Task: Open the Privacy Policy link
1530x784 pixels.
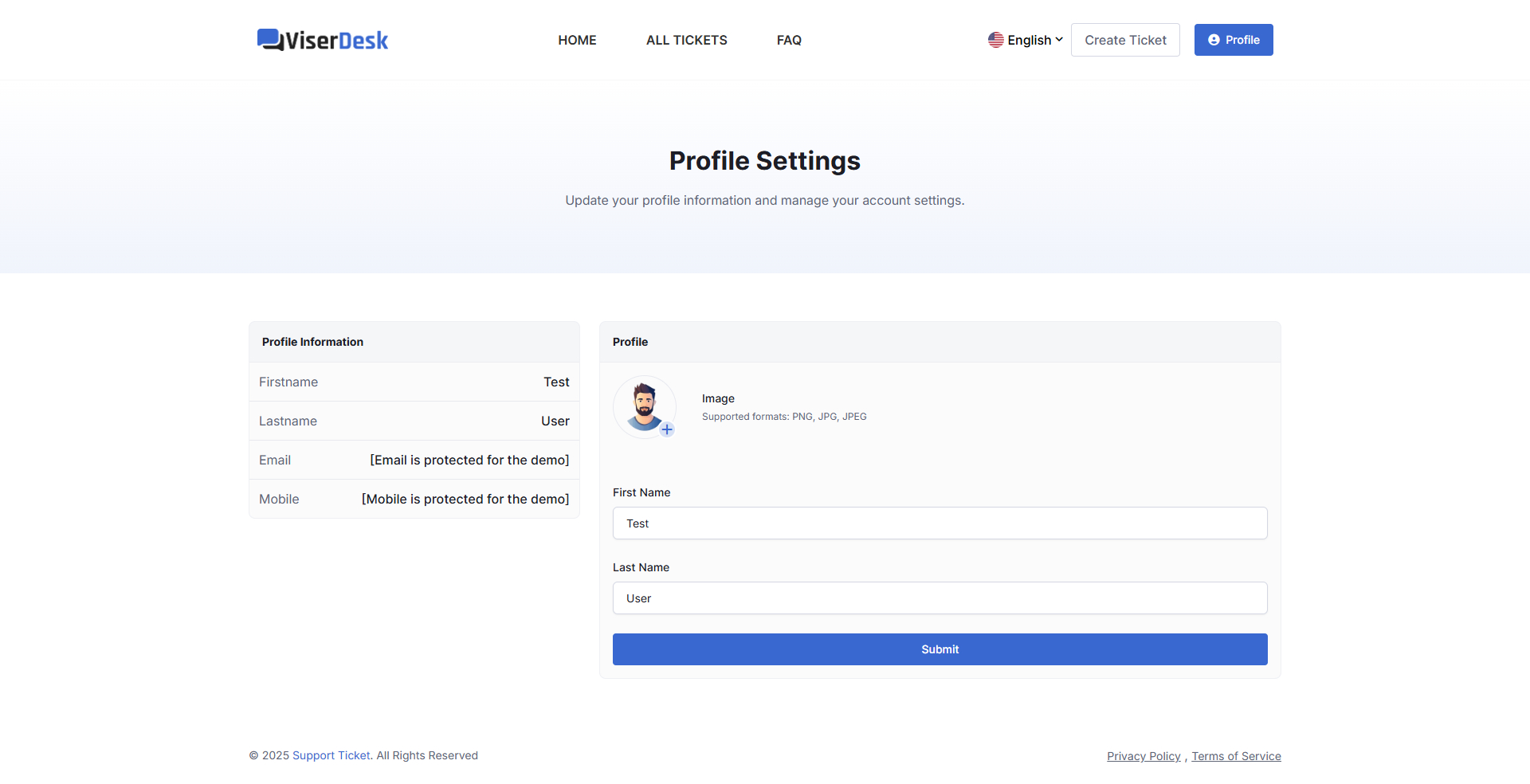Action: [x=1144, y=756]
